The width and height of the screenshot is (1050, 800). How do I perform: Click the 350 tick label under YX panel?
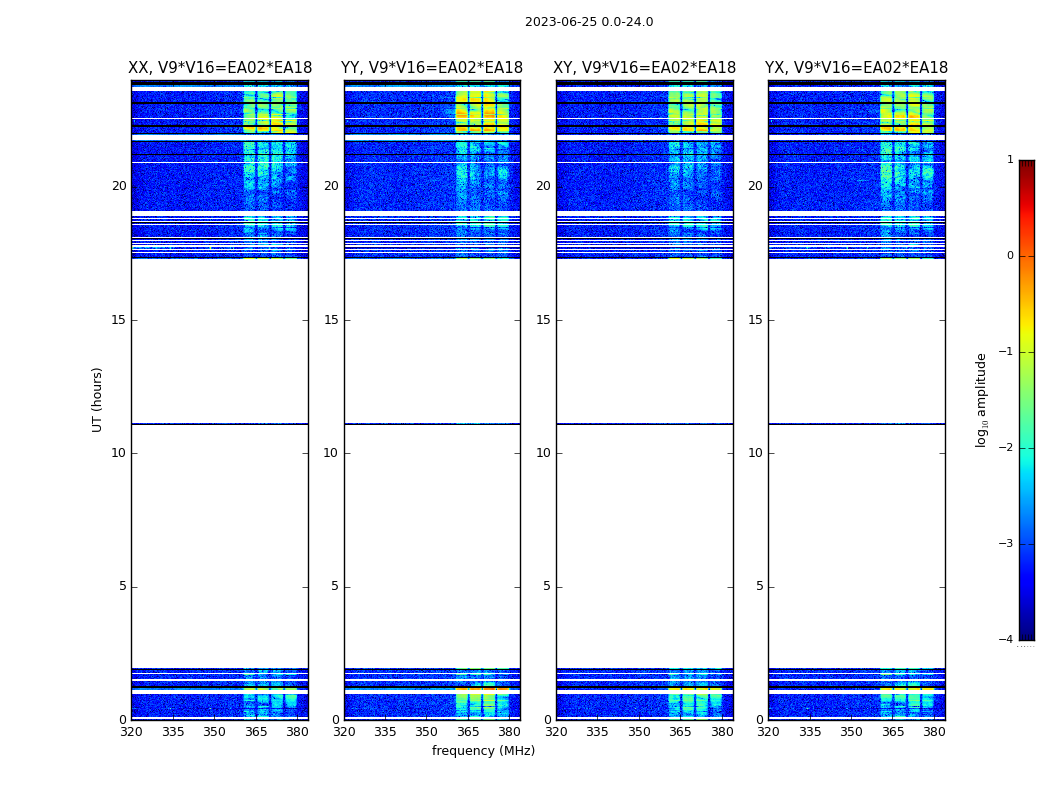pyautogui.click(x=851, y=732)
